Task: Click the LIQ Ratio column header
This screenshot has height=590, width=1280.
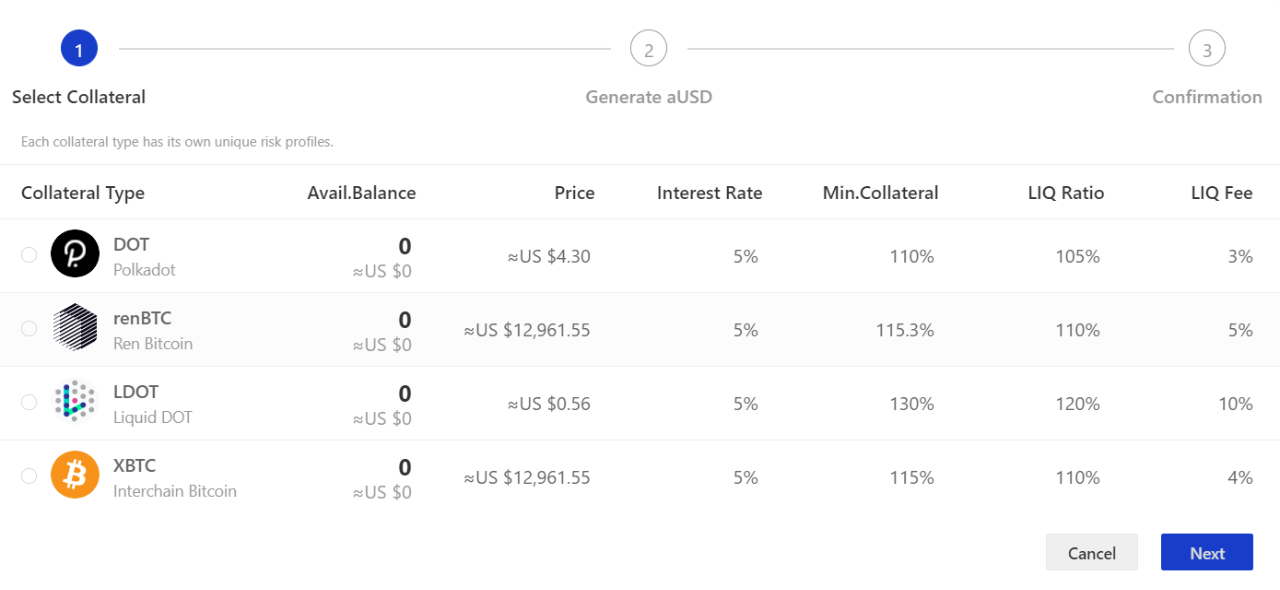Action: [x=1066, y=193]
